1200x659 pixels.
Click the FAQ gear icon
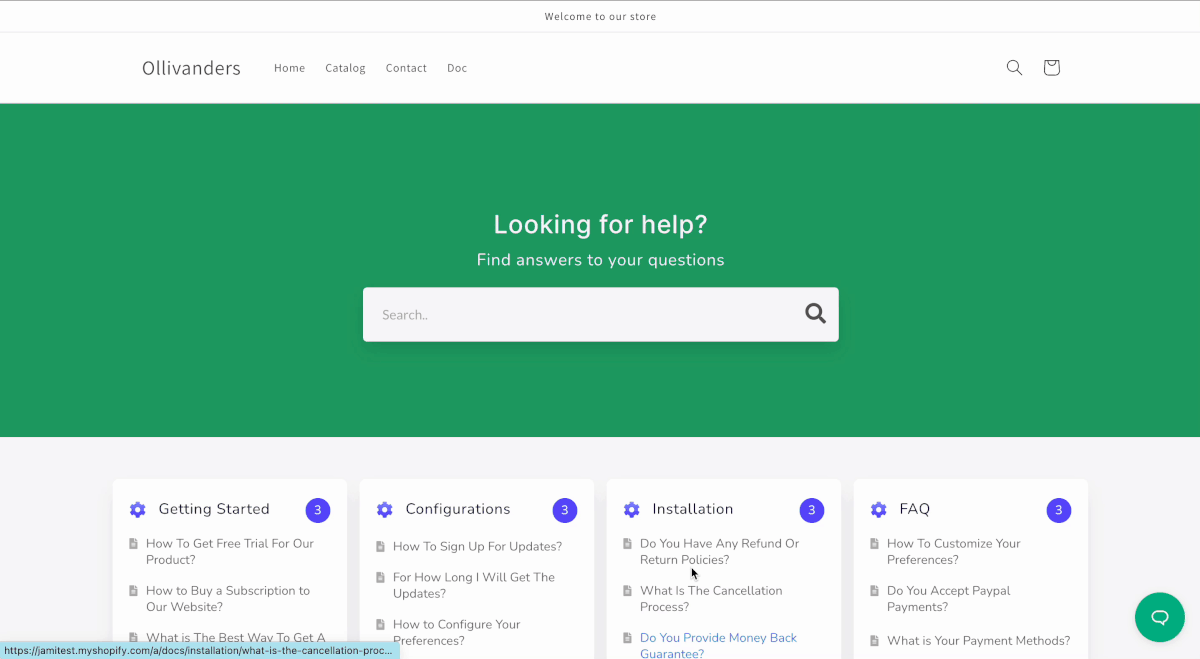coord(879,510)
